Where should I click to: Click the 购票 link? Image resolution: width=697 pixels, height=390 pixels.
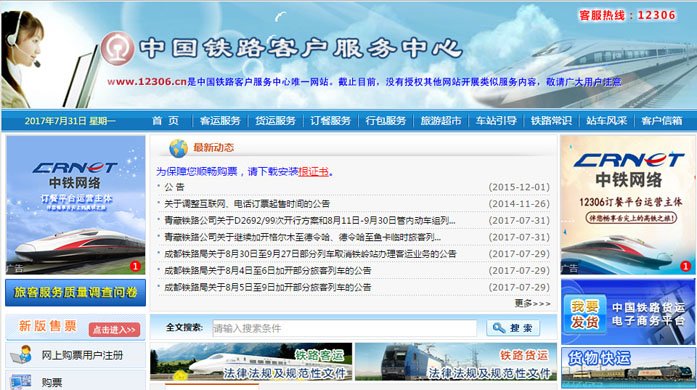[52, 382]
